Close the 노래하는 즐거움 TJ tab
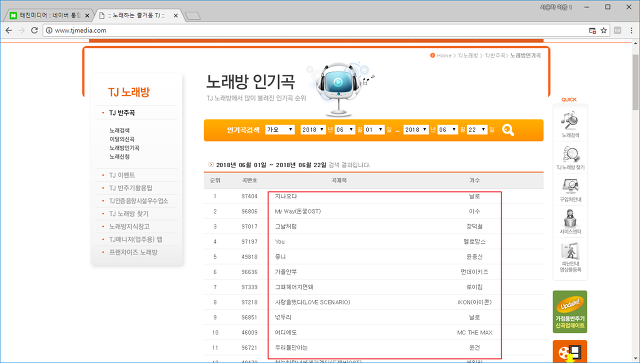 pyautogui.click(x=176, y=16)
